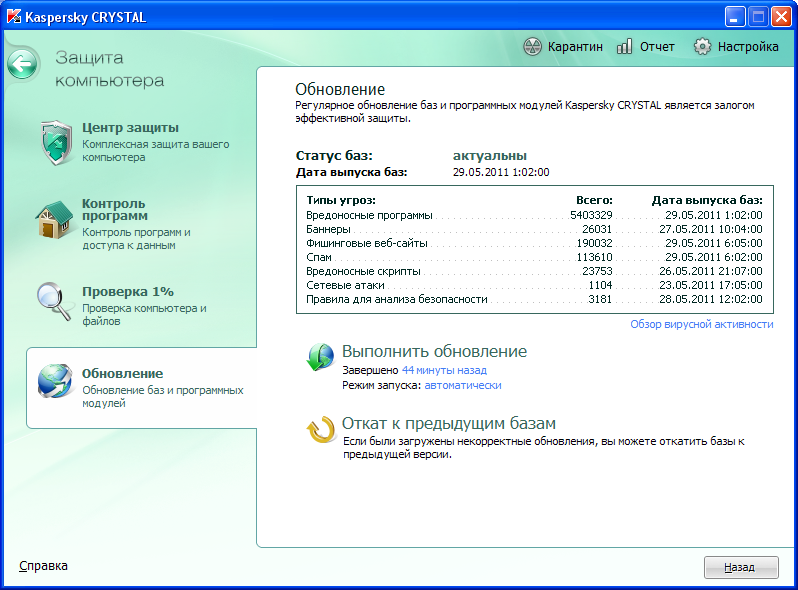798x590 pixels.
Task: Click the 'актуальны' status text
Action: 490,156
